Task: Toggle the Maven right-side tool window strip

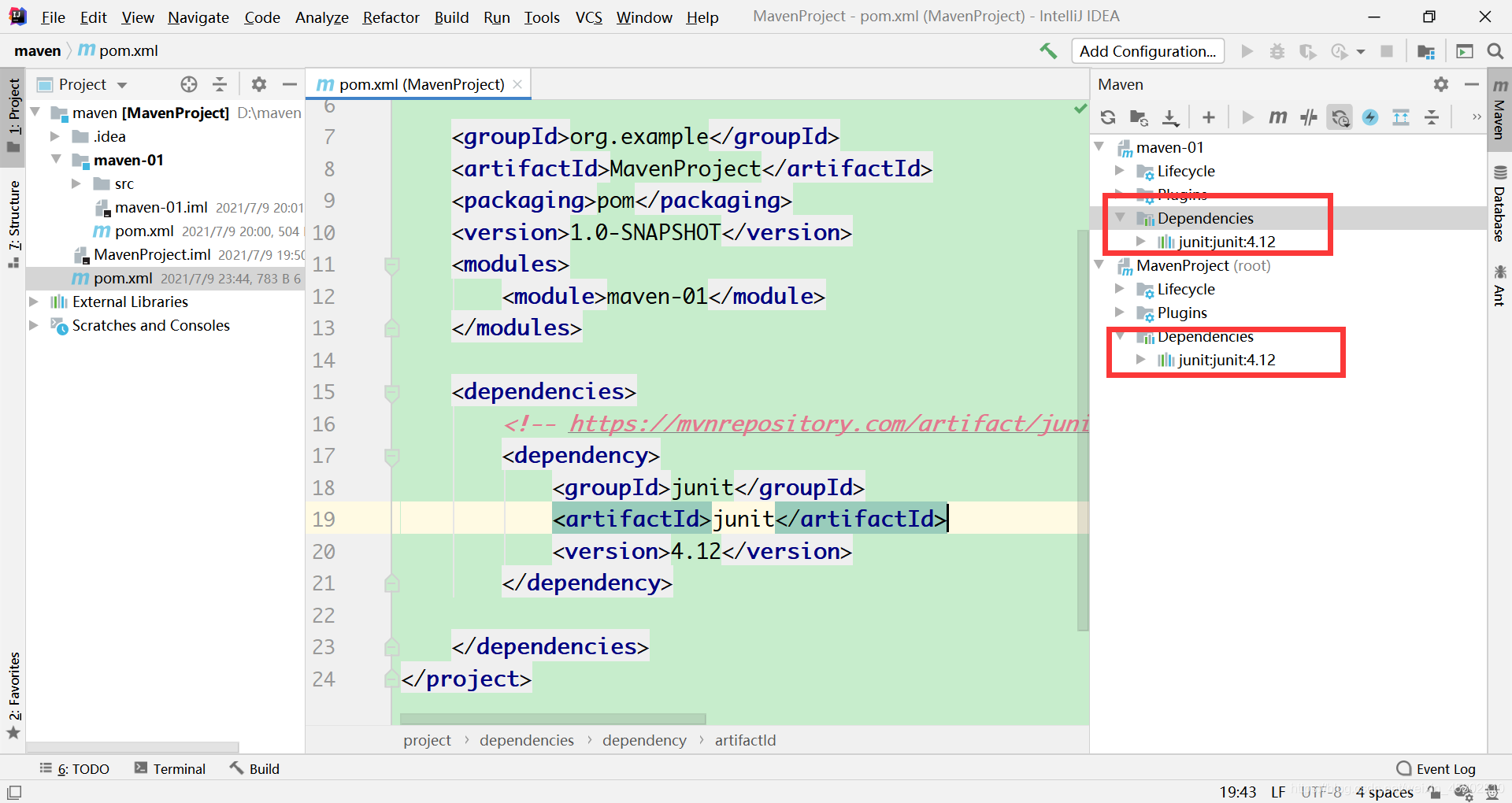Action: [1500, 109]
